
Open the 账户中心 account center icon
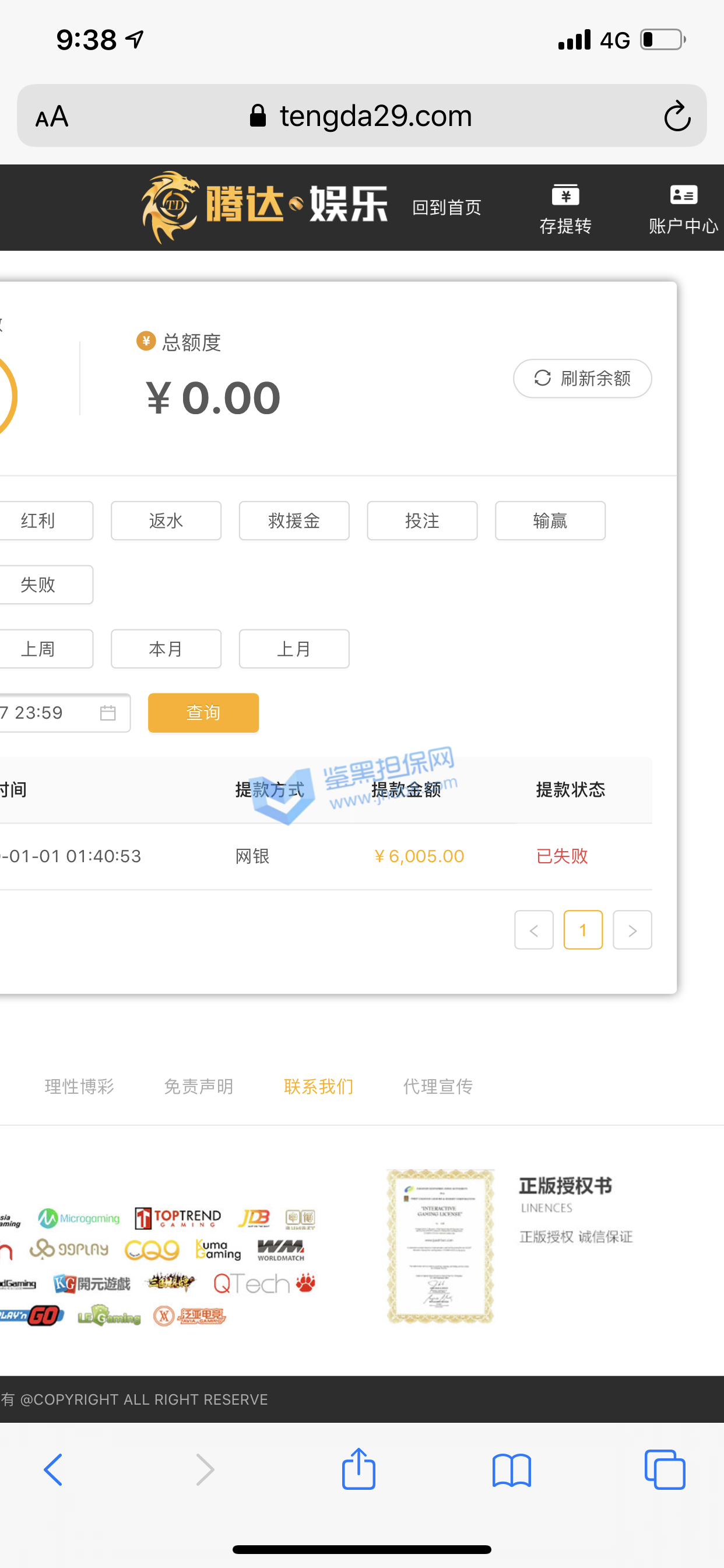(x=683, y=208)
